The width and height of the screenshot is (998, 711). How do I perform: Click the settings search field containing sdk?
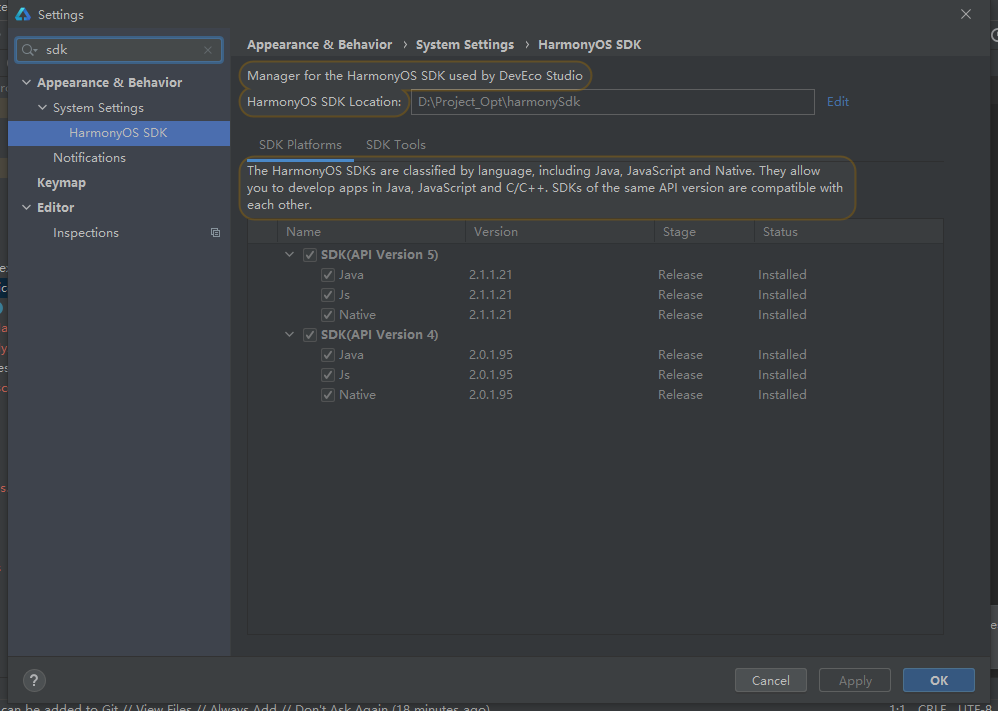click(119, 50)
